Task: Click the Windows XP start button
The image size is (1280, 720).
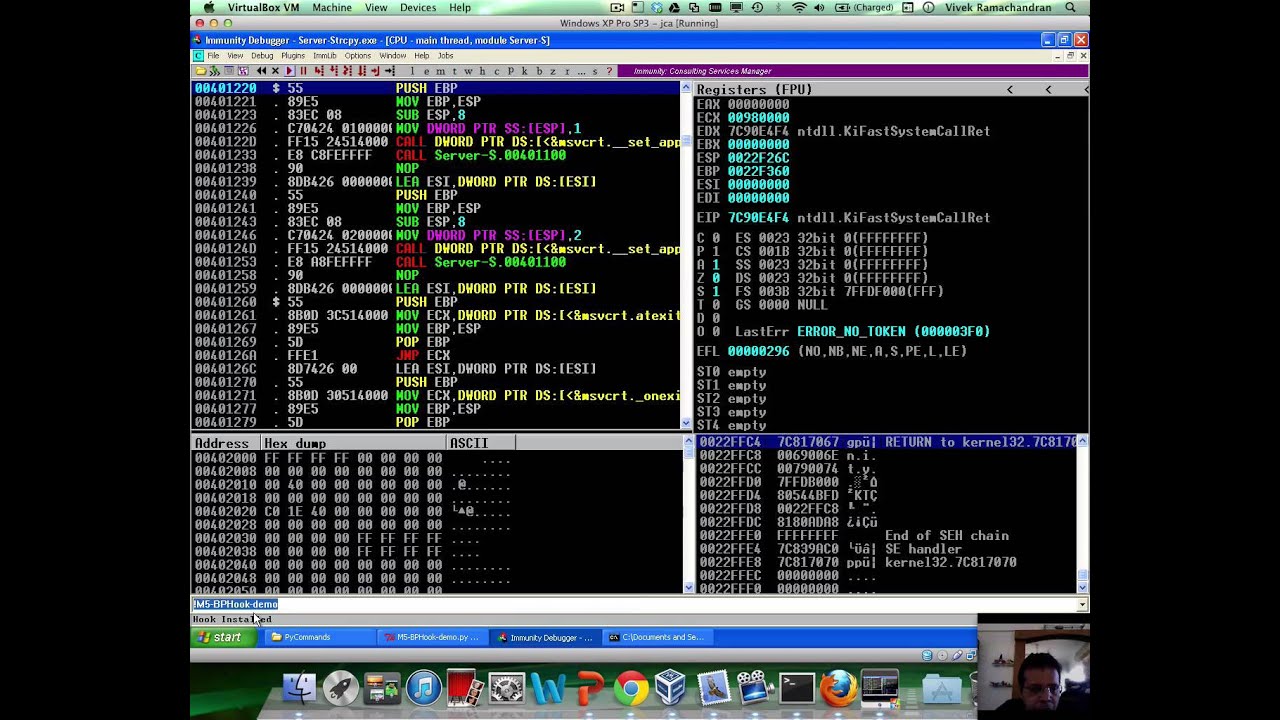Action: (x=221, y=637)
